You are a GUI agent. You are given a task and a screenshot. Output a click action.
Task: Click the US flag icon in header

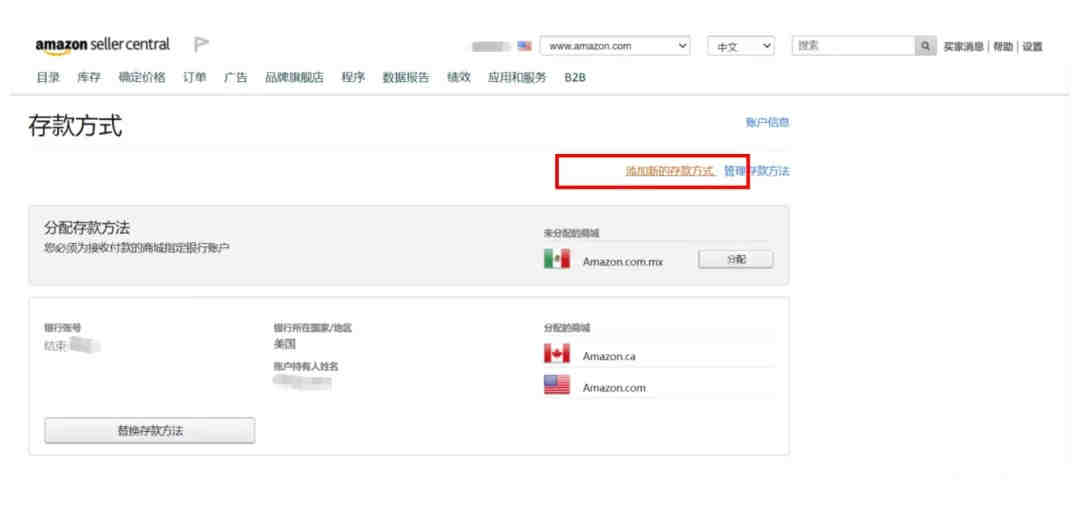click(525, 46)
